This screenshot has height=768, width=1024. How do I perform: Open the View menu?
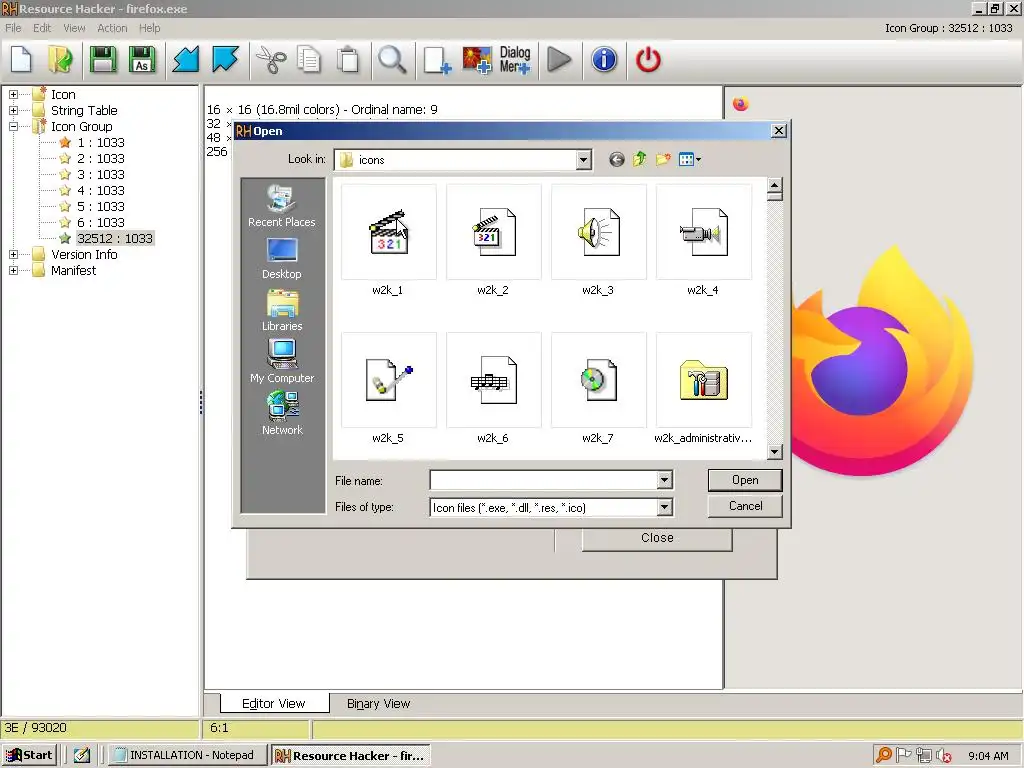[74, 28]
